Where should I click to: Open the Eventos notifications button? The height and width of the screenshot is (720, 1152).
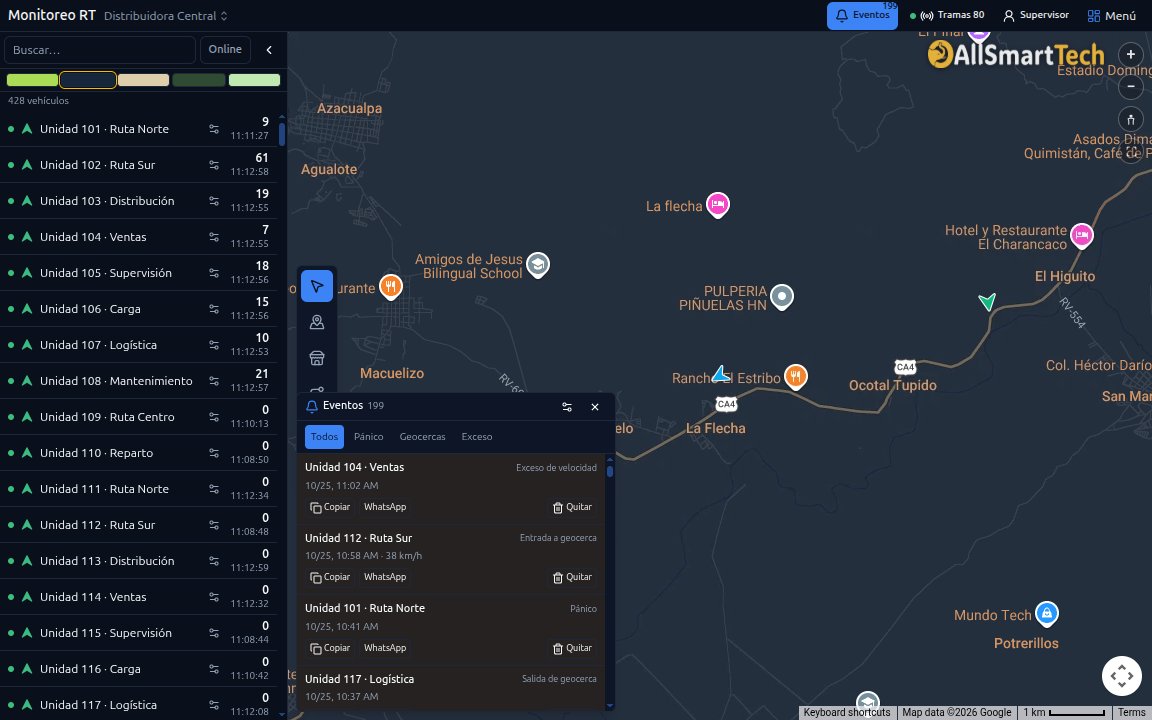pyautogui.click(x=862, y=15)
